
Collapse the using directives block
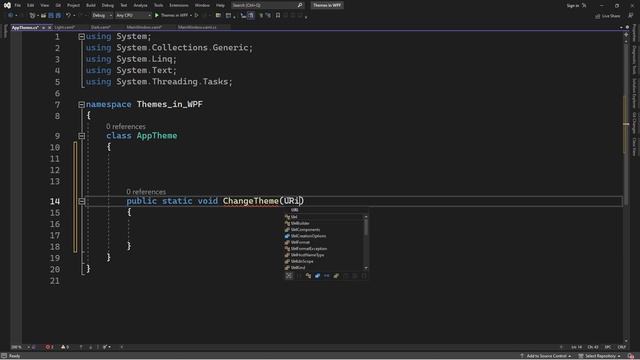pos(82,37)
